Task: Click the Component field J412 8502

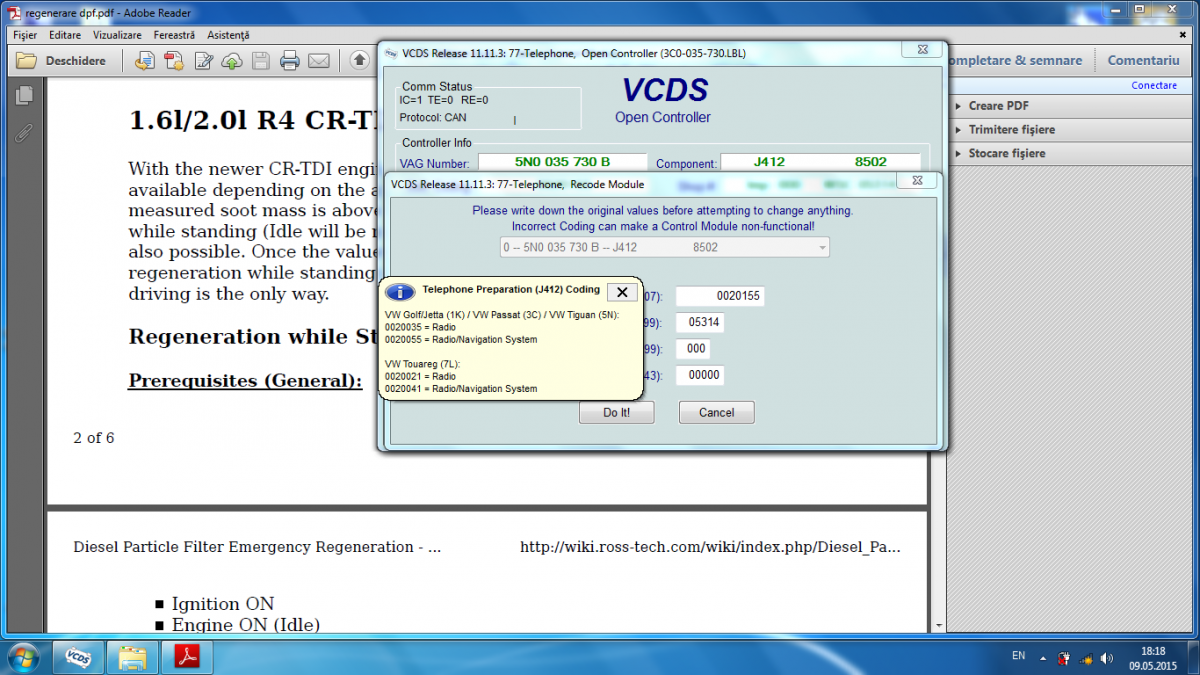Action: tap(821, 162)
